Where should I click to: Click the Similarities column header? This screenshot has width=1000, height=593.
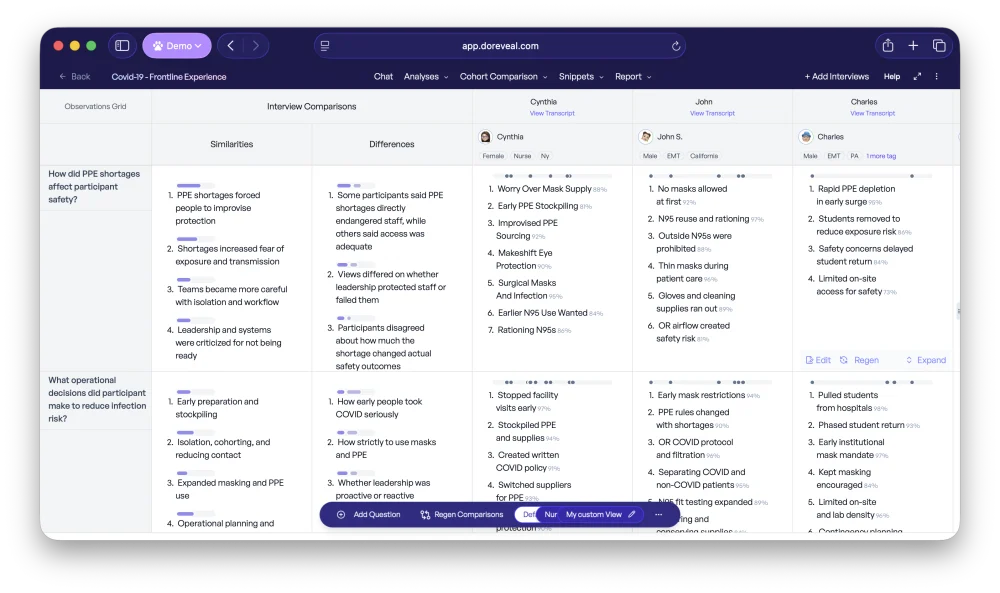click(232, 144)
